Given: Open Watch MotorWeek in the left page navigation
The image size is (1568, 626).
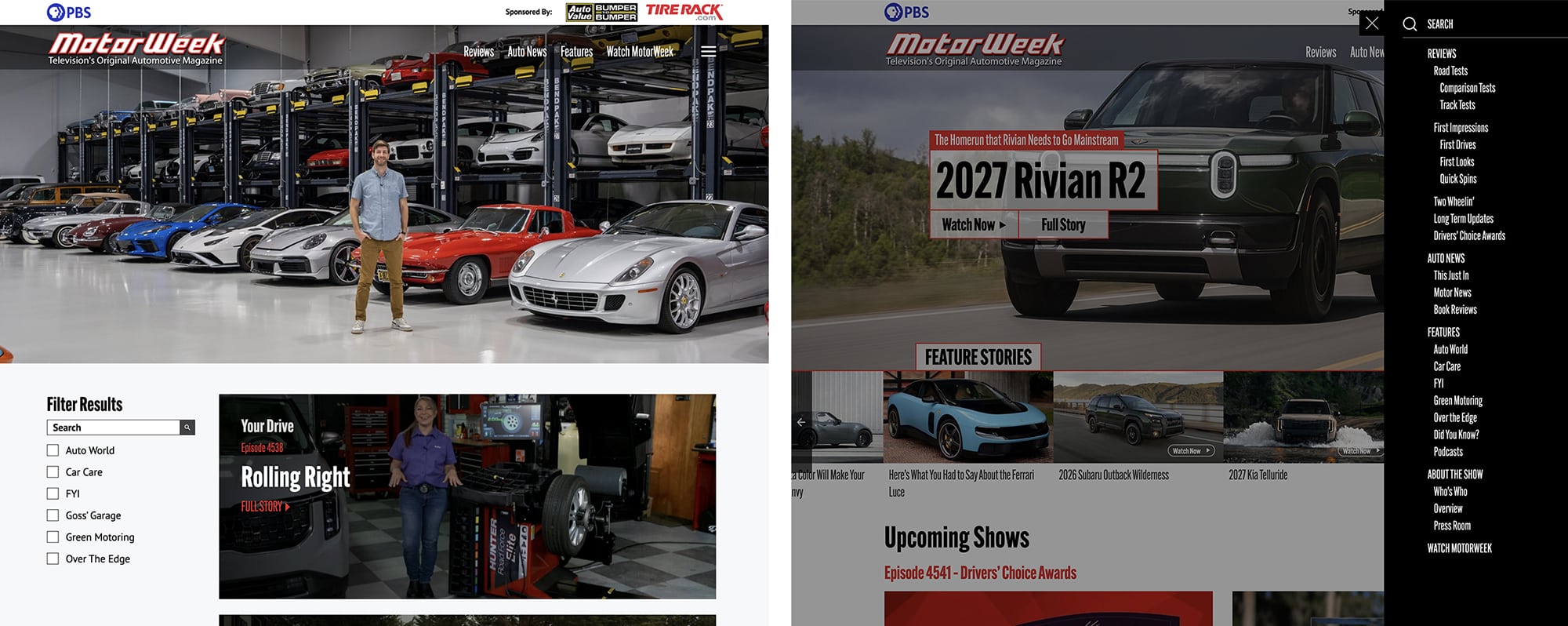Looking at the screenshot, I should (x=640, y=52).
